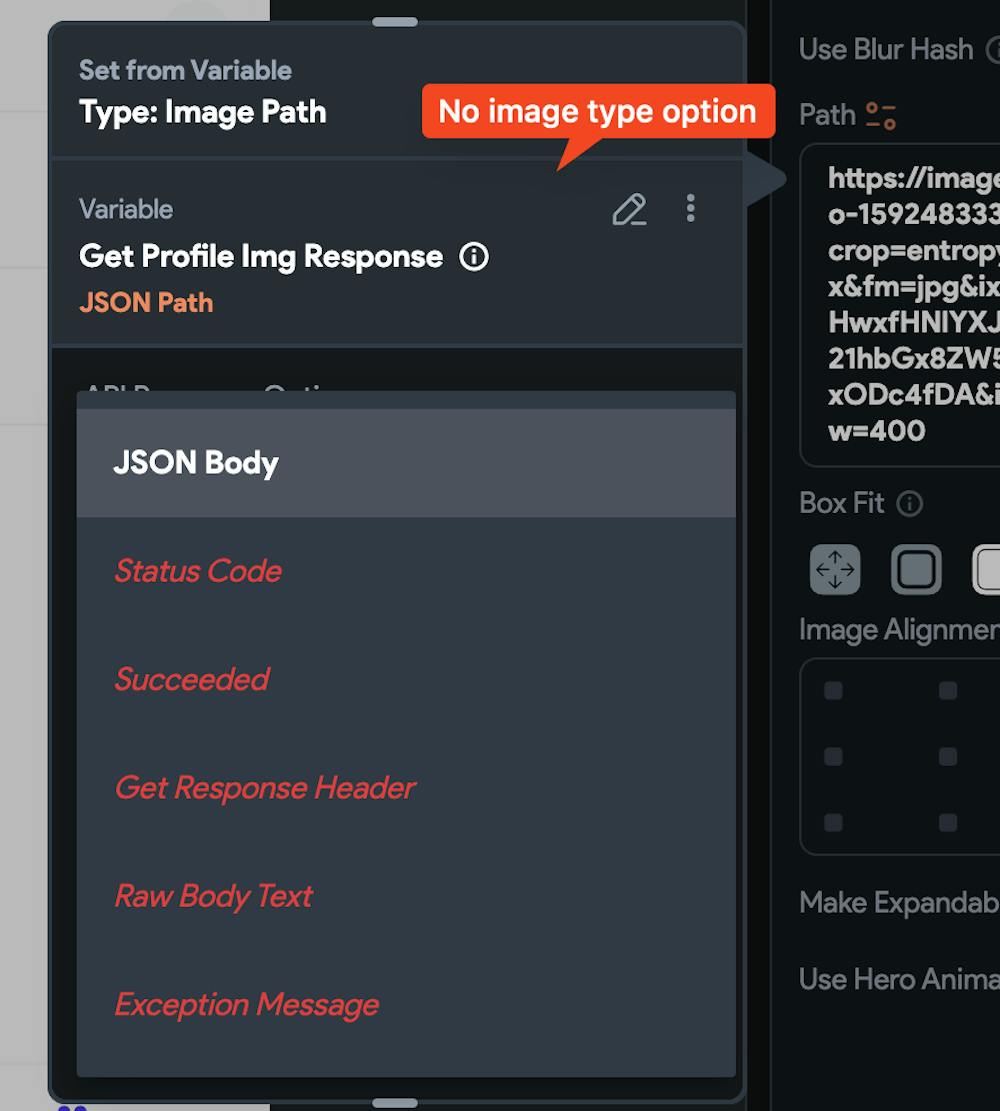Click the Set from Variable header text
Image resolution: width=1000 pixels, height=1111 pixels.
(x=185, y=70)
